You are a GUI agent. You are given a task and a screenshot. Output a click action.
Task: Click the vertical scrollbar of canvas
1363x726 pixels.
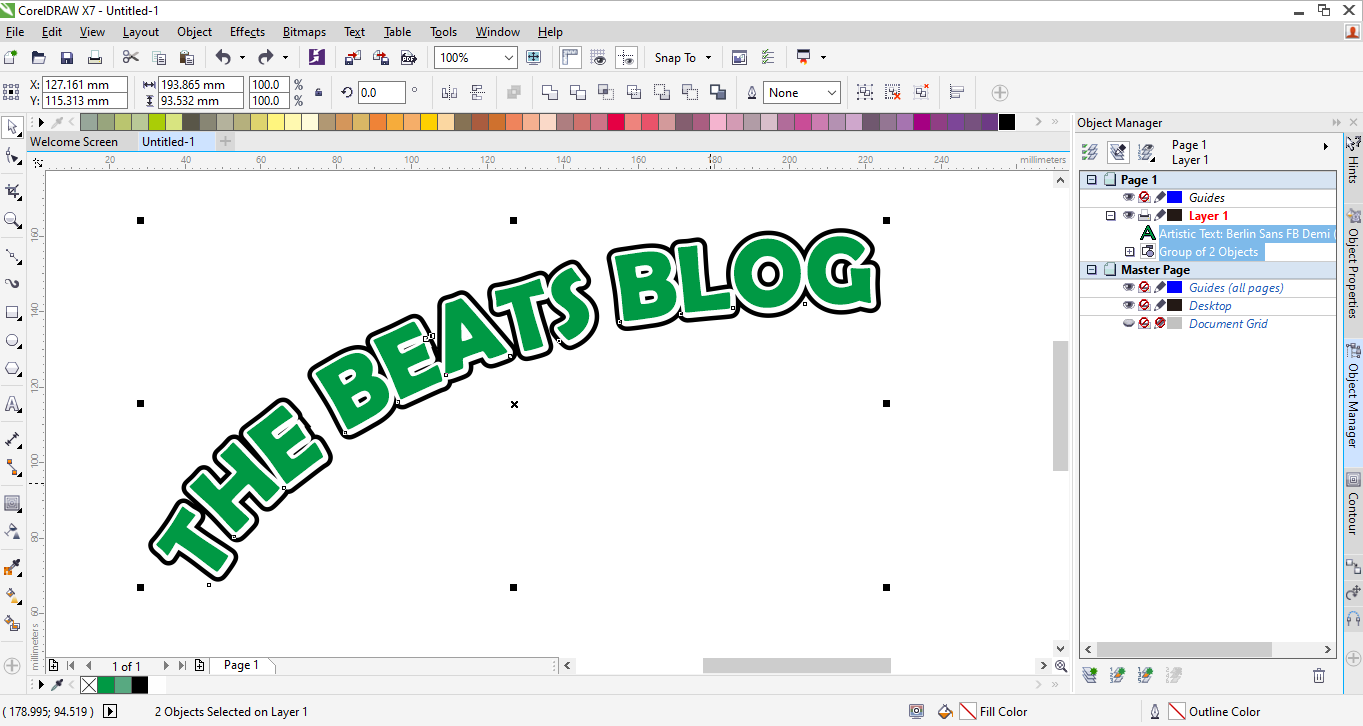pyautogui.click(x=1060, y=405)
